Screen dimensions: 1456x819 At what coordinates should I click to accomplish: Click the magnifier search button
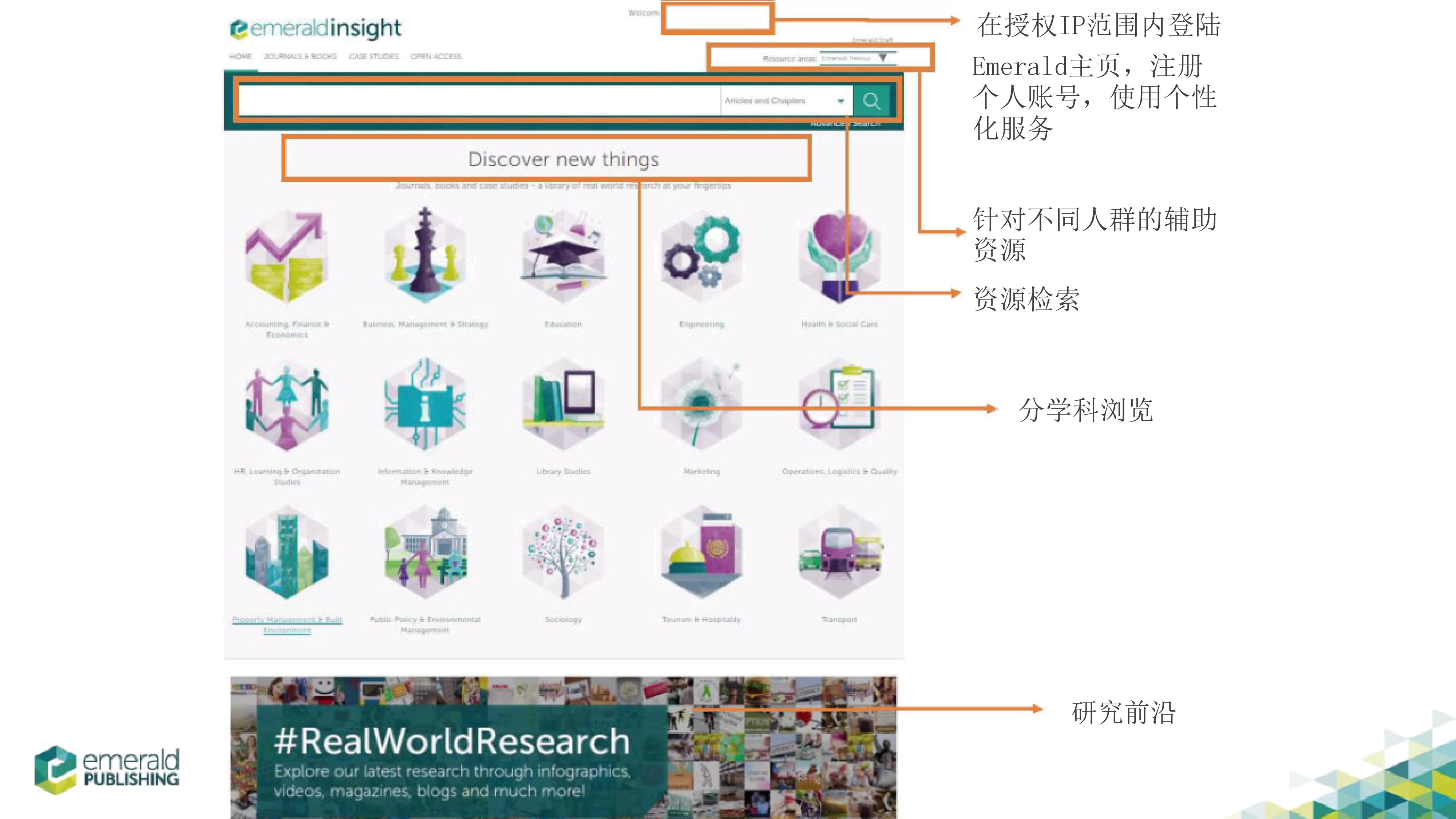tap(871, 101)
